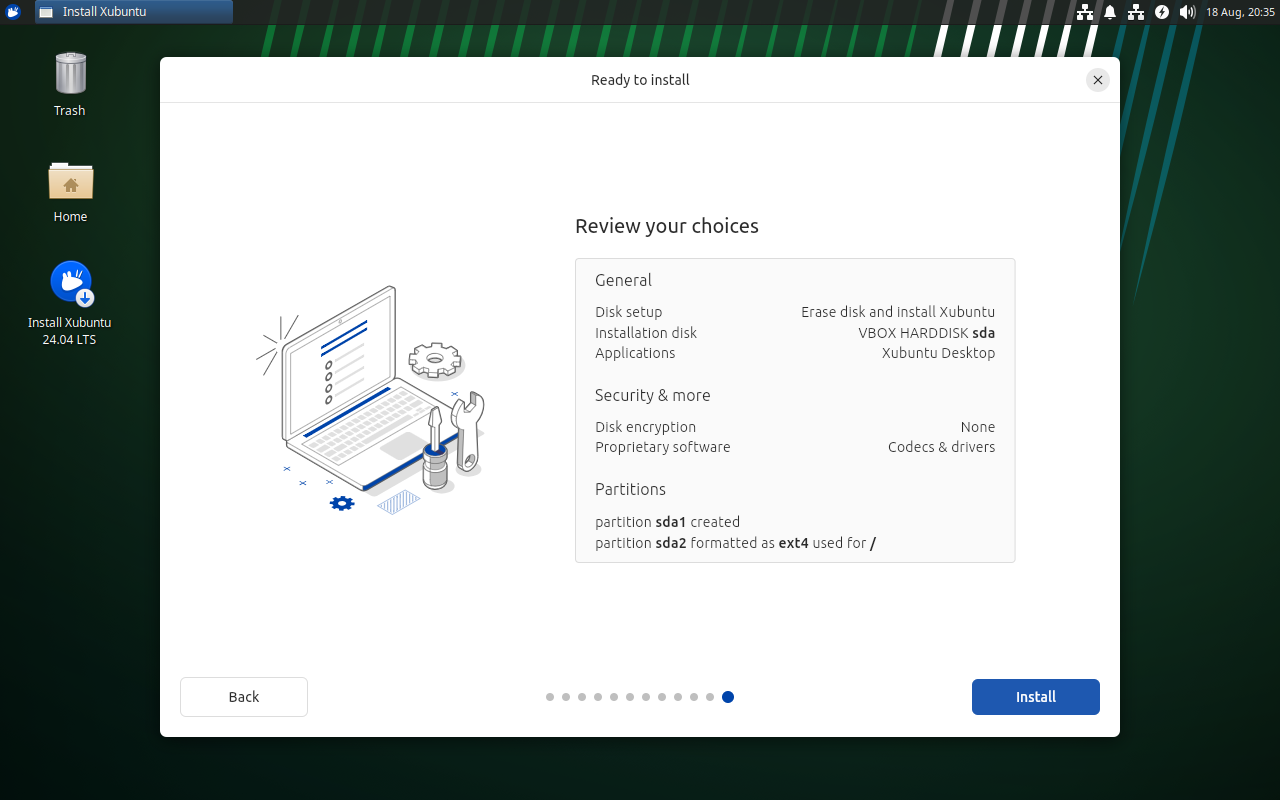Click the 'VBOX HARDDISK sda' value
Viewport: 1280px width, 800px height.
coord(927,333)
